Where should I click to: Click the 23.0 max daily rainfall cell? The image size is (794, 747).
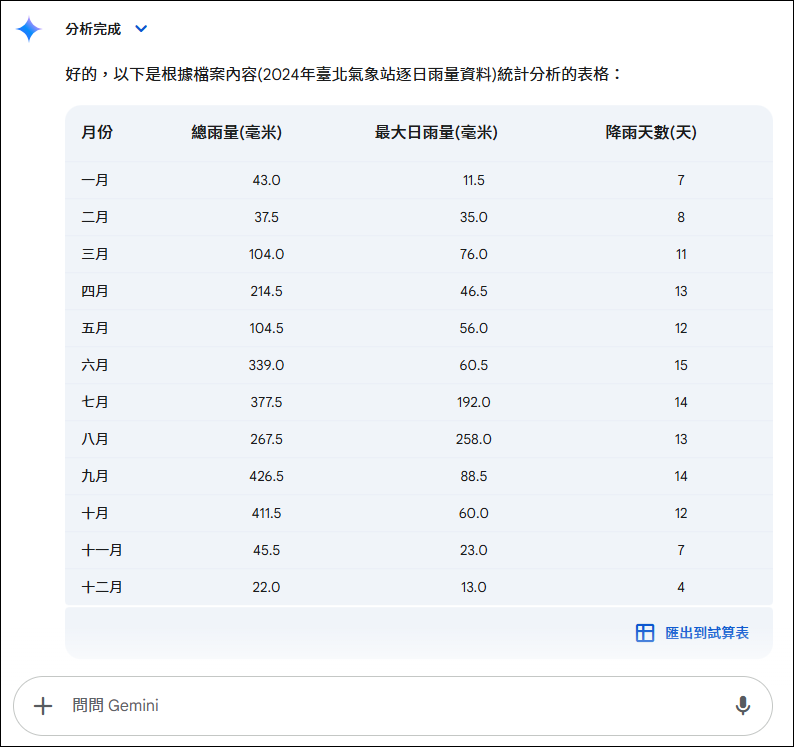click(473, 549)
